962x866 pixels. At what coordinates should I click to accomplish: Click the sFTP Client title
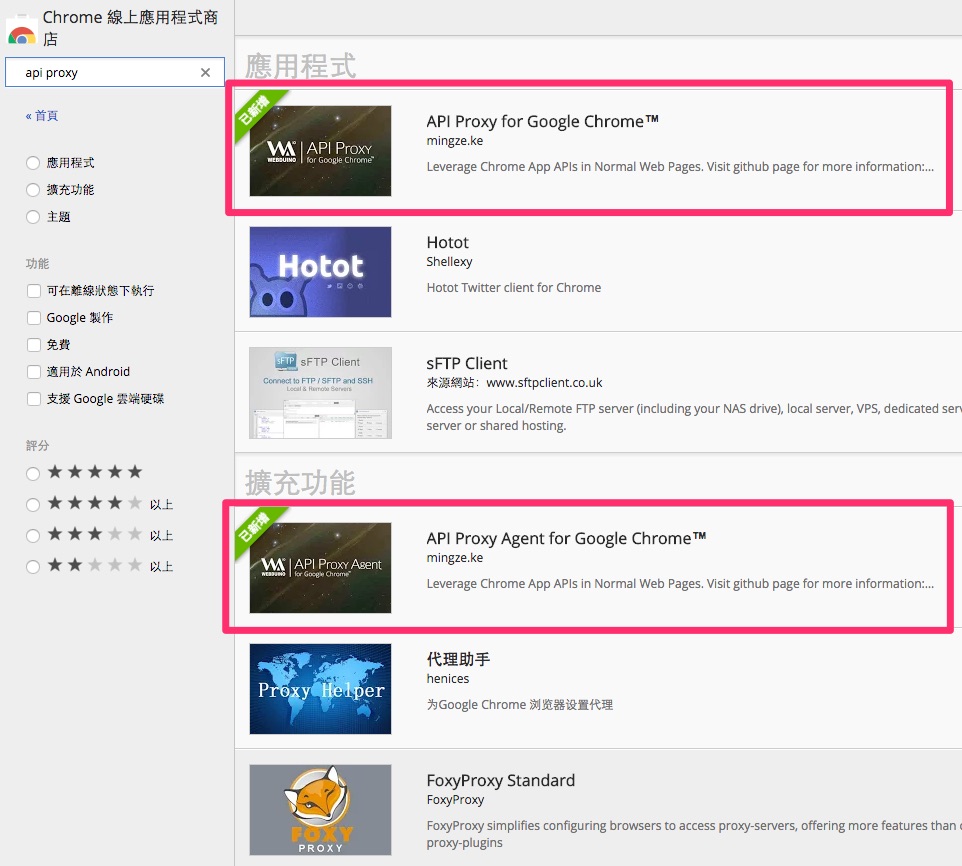coord(467,363)
